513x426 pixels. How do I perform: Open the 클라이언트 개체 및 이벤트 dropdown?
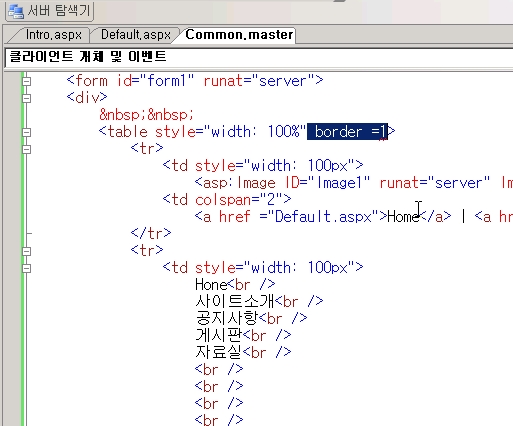tap(259, 57)
